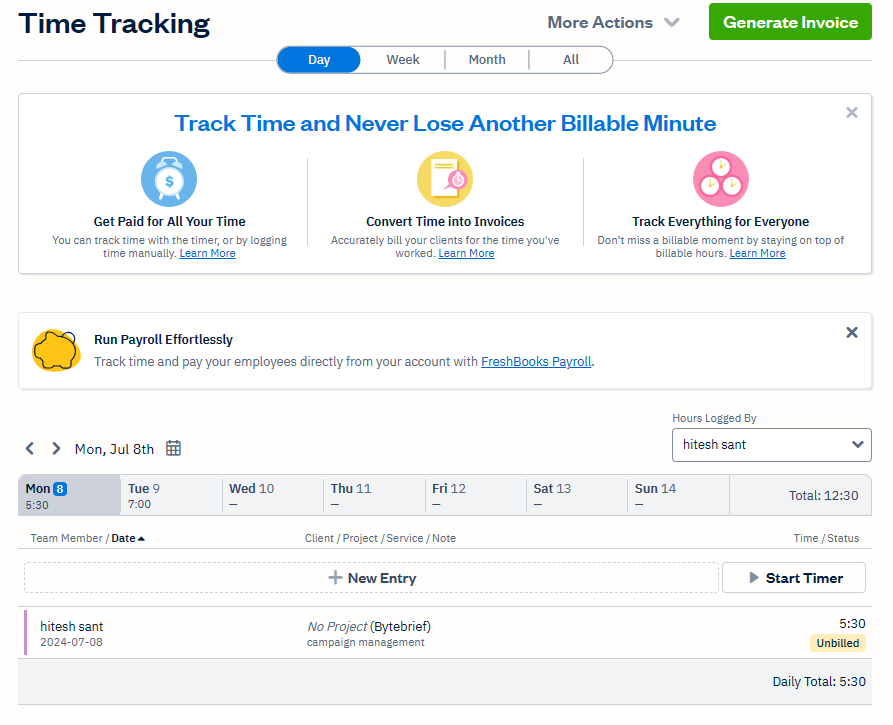Viewport: 893px width, 725px height.
Task: Go to previous day using left arrow
Action: 30,449
